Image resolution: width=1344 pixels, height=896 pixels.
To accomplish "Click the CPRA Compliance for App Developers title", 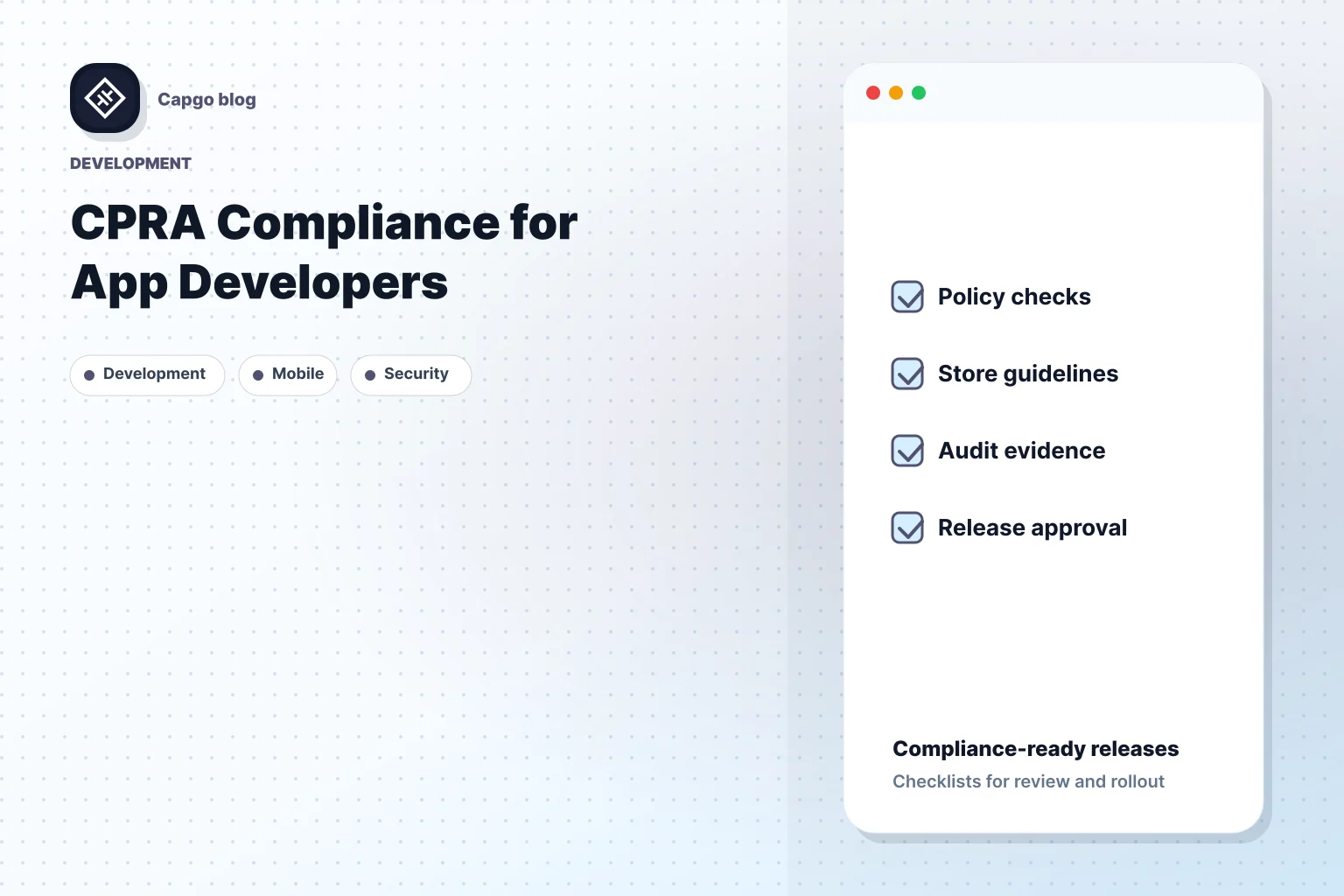I will pyautogui.click(x=324, y=252).
